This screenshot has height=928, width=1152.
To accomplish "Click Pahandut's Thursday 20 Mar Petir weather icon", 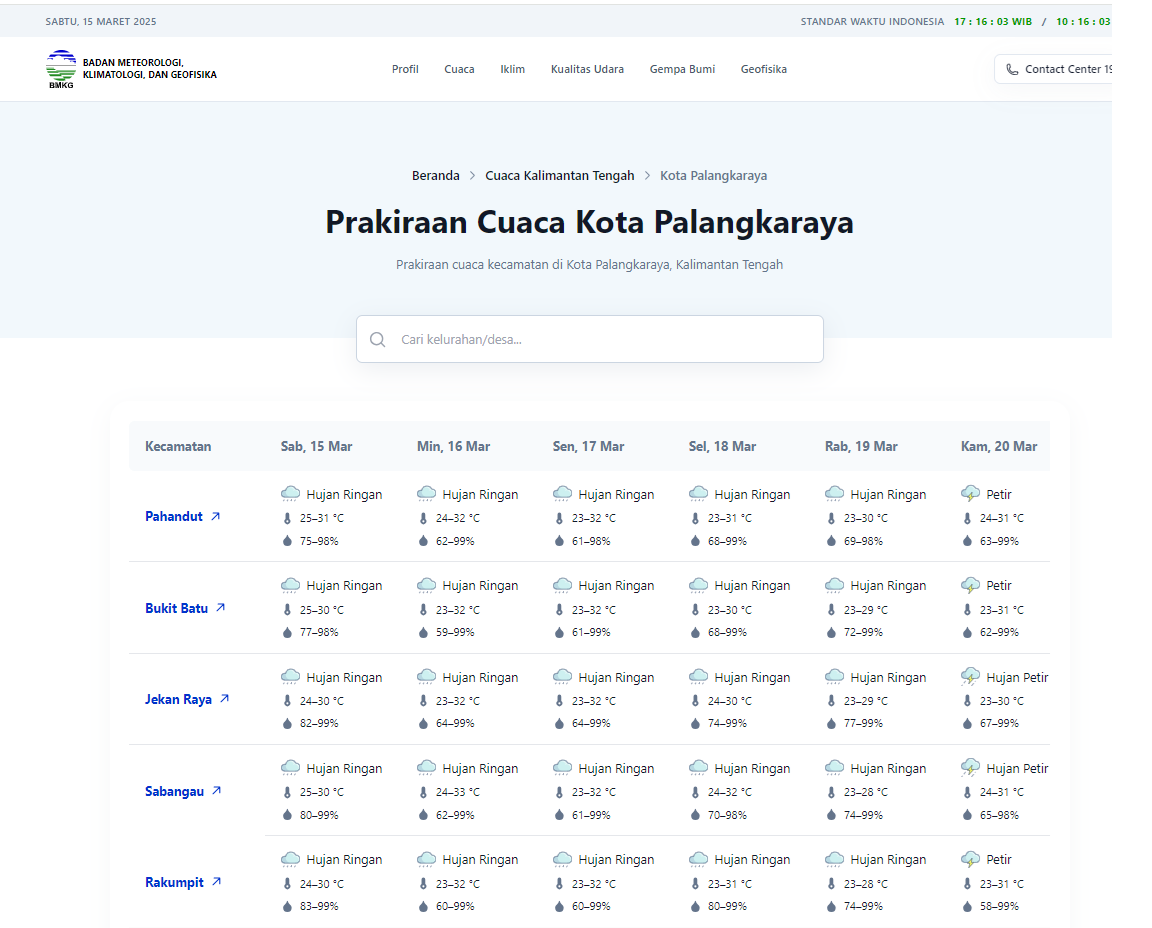I will coord(970,493).
